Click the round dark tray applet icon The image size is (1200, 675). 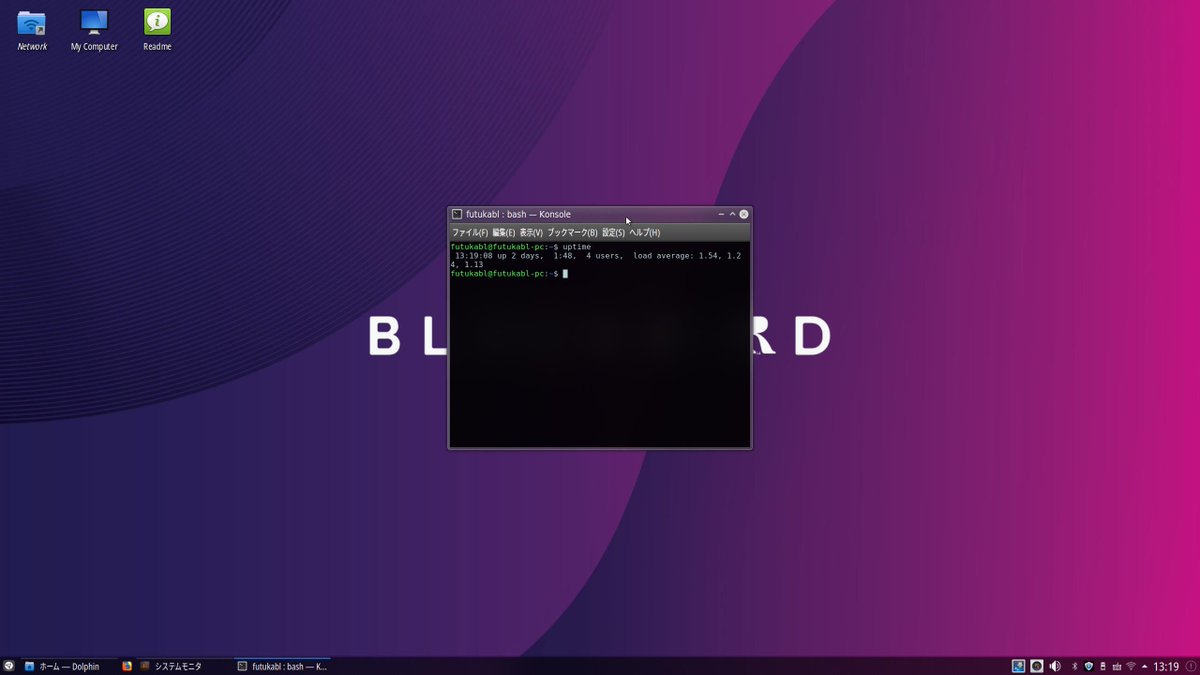click(1037, 666)
